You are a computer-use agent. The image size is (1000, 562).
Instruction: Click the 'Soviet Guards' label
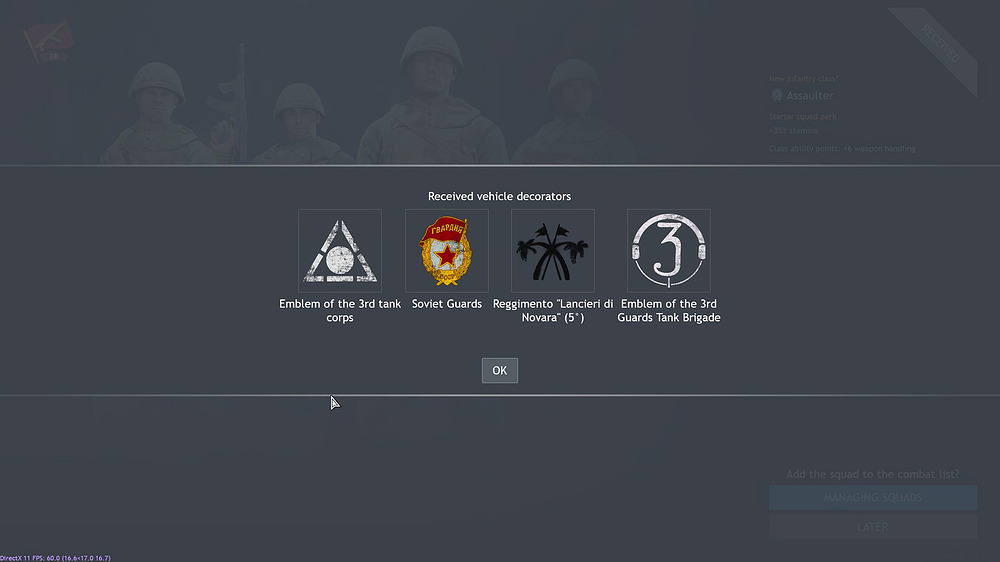[x=446, y=304]
